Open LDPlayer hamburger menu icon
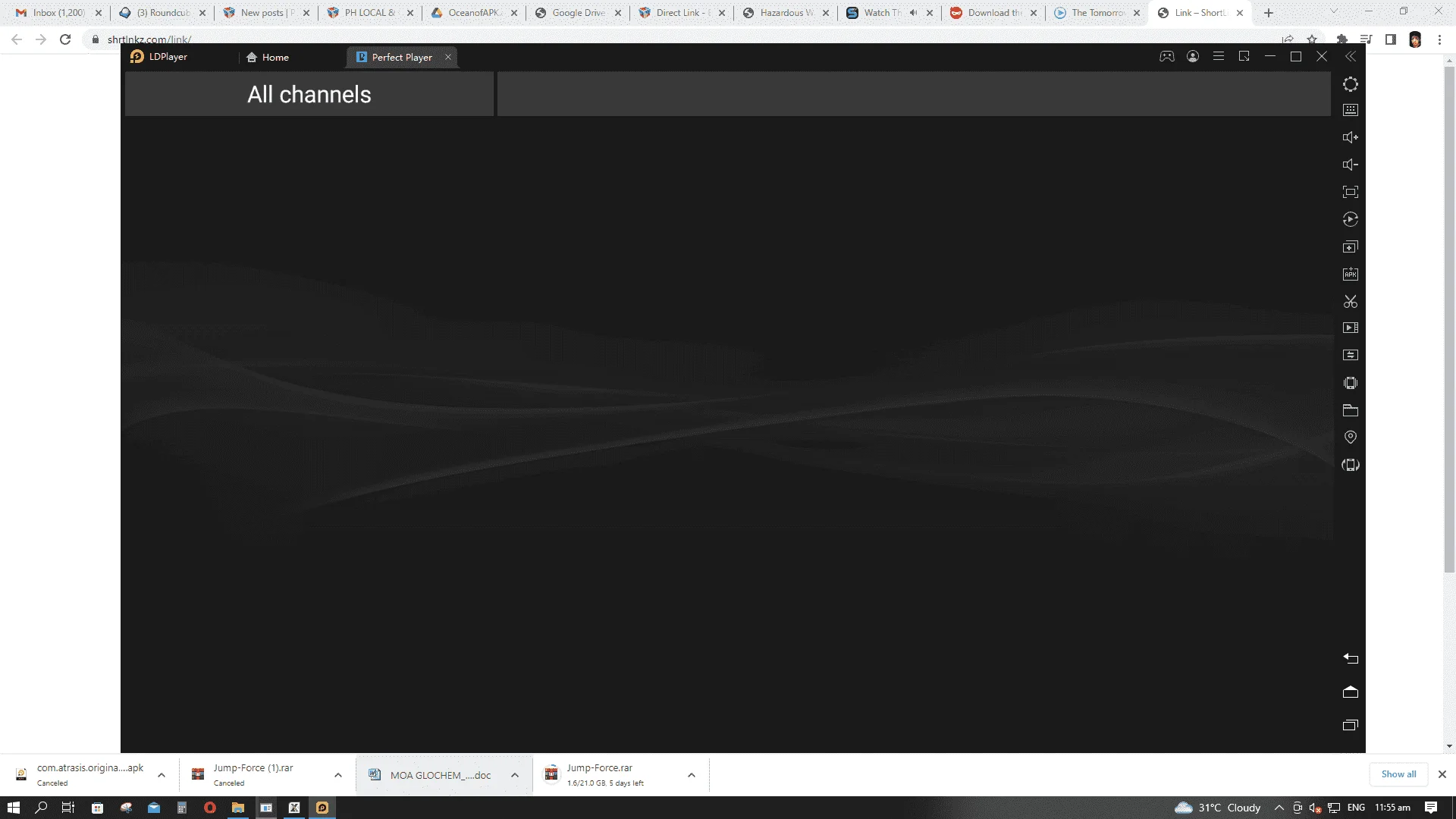Screen dimensions: 1456x819 pyautogui.click(x=1219, y=56)
